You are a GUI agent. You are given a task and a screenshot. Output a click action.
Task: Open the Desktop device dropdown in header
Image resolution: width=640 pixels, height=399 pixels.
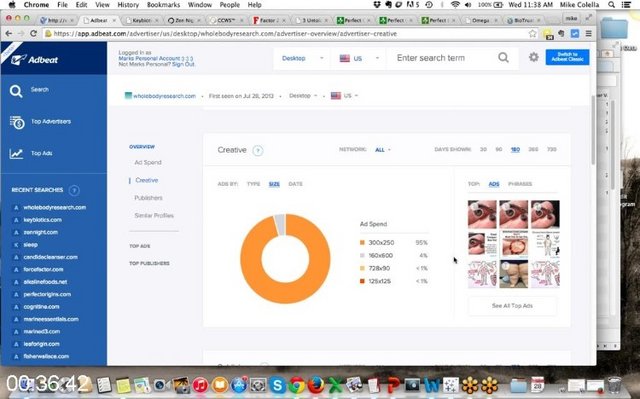pyautogui.click(x=302, y=58)
